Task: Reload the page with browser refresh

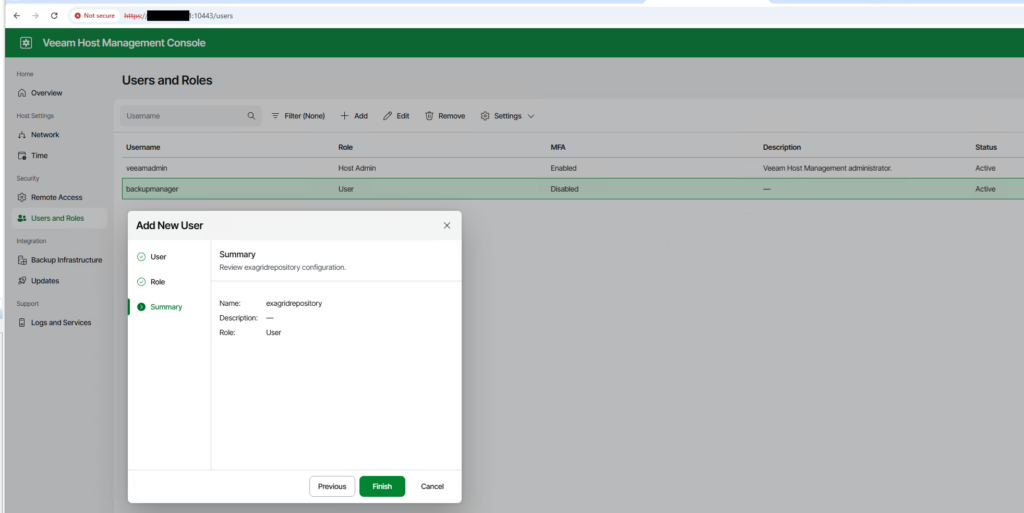Action: pos(54,16)
